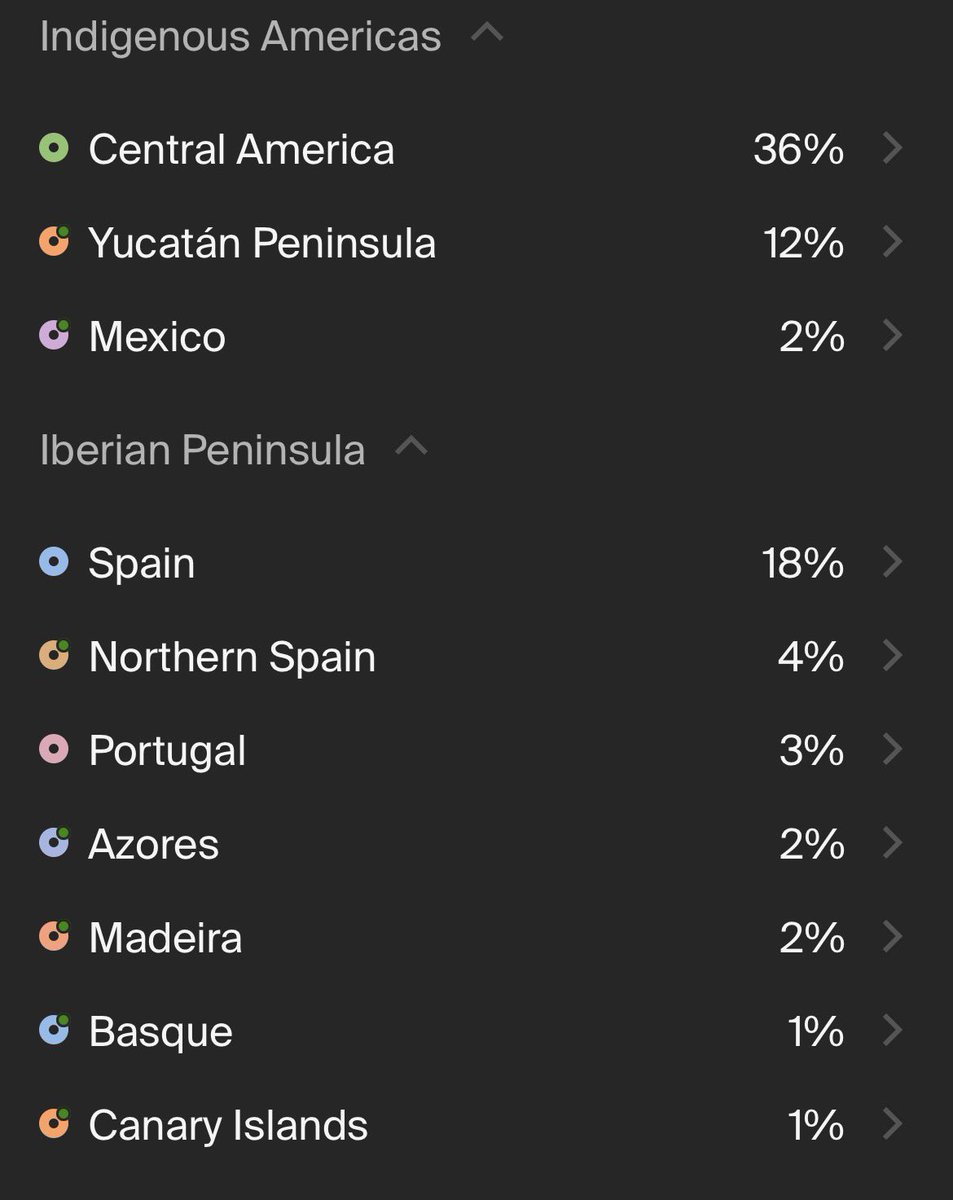This screenshot has height=1200, width=953.
Task: Collapse the Iberian Peninsula section
Action: point(411,446)
